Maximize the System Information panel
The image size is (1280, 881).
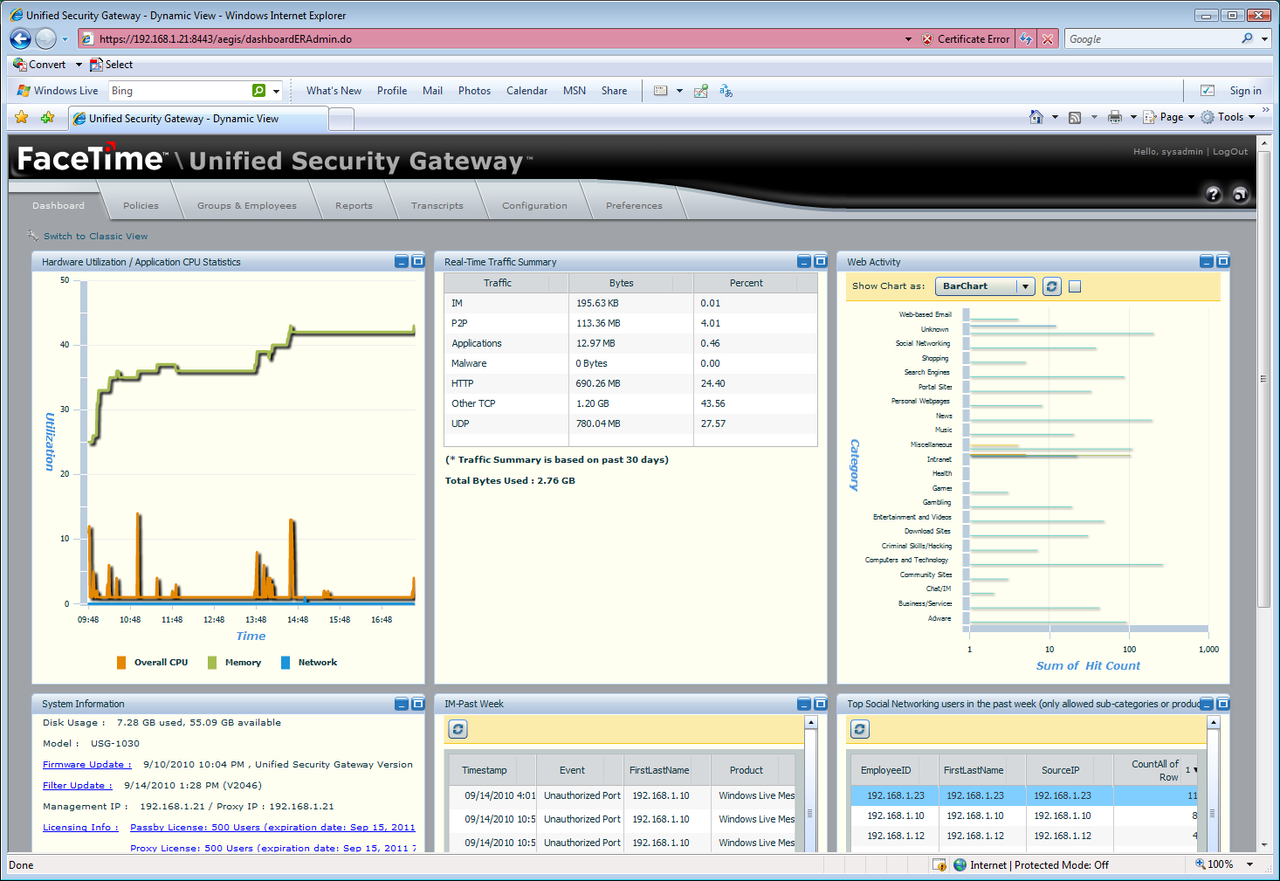click(417, 704)
